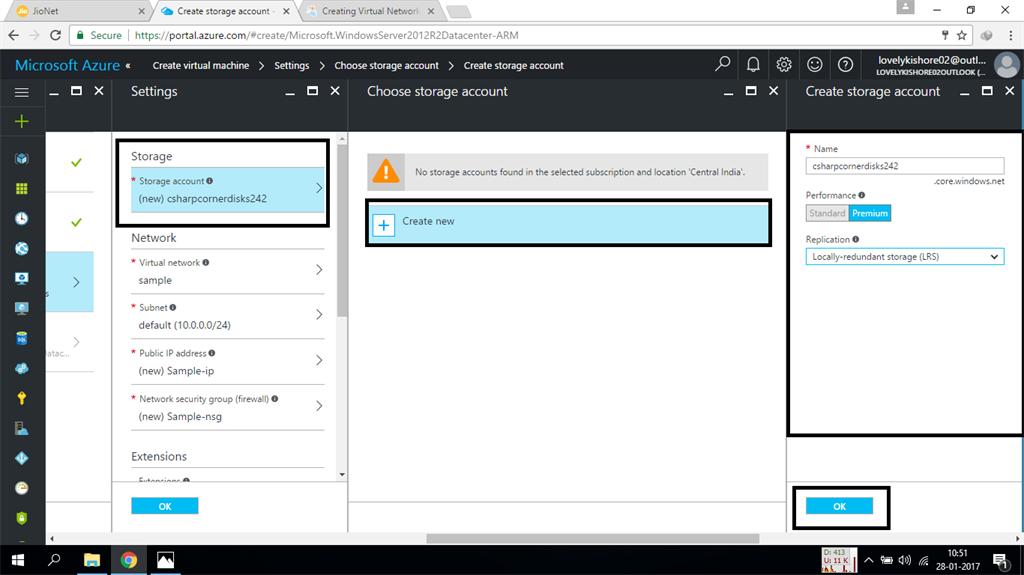Open the Recent clock sidebar icon
1024x575 pixels.
click(x=22, y=219)
